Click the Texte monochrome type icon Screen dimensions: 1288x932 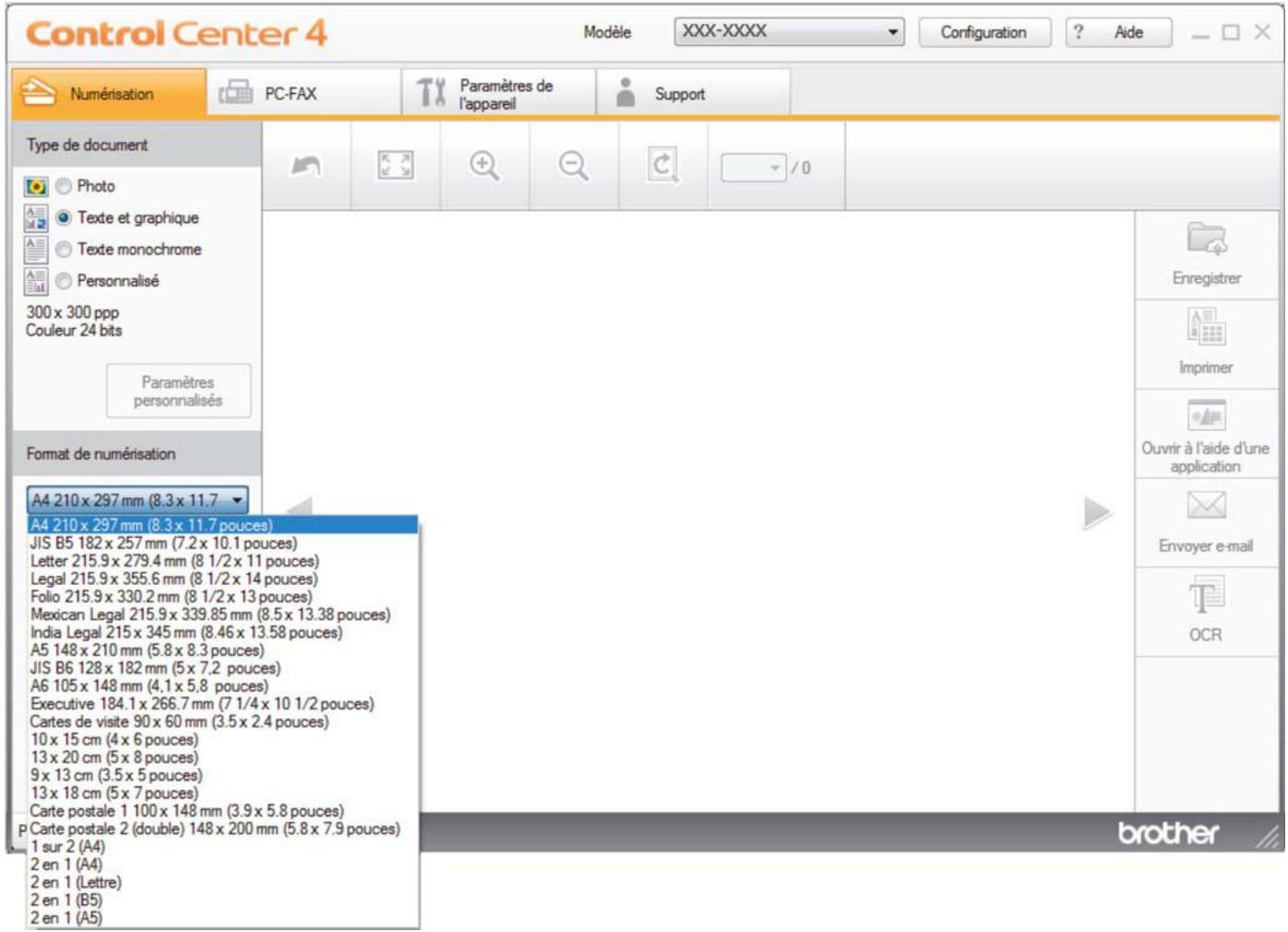[x=36, y=250]
